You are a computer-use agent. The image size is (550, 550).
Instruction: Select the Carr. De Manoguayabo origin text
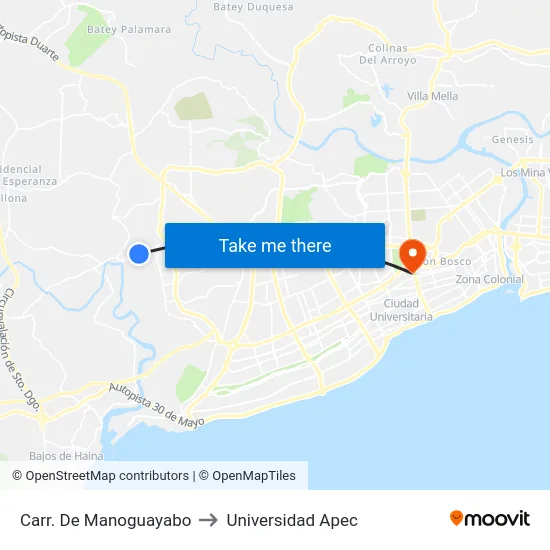coord(106,520)
